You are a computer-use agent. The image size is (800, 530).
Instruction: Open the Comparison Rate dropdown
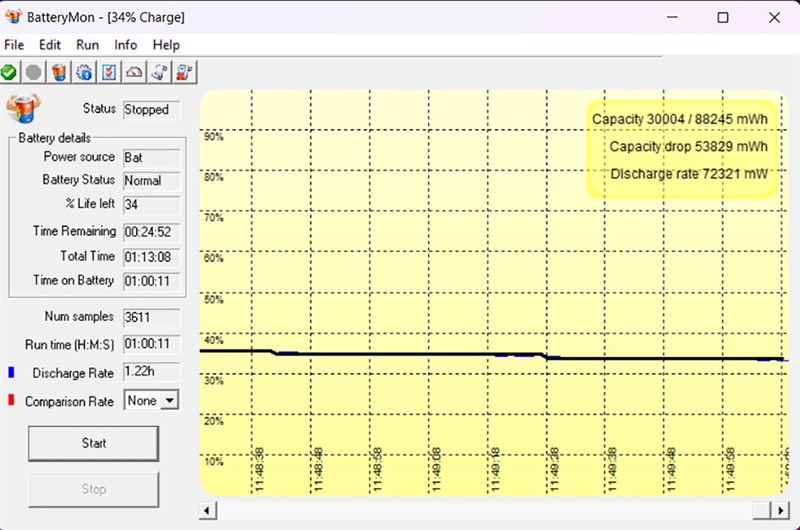click(168, 400)
